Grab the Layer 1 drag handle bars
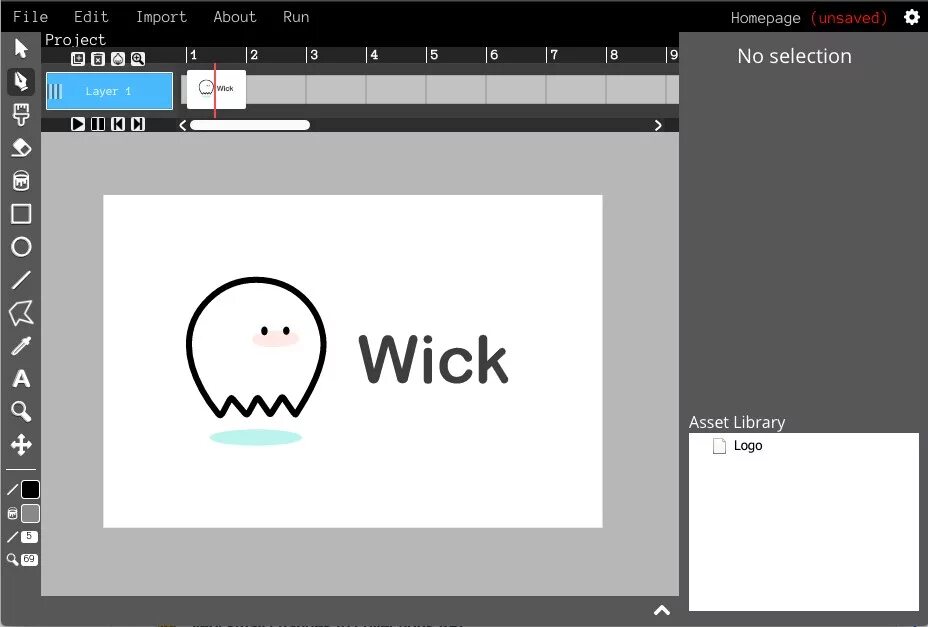 pos(55,91)
